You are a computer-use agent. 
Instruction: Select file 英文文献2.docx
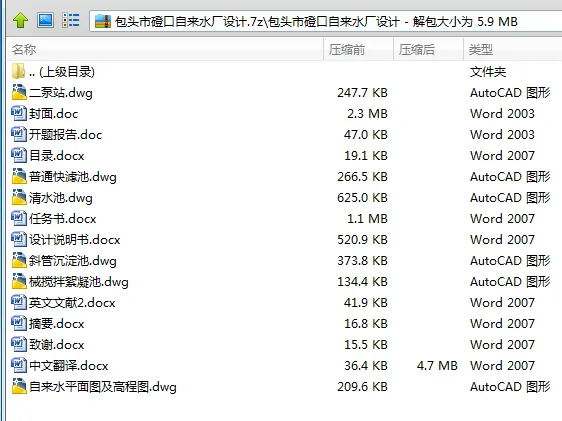click(x=72, y=303)
